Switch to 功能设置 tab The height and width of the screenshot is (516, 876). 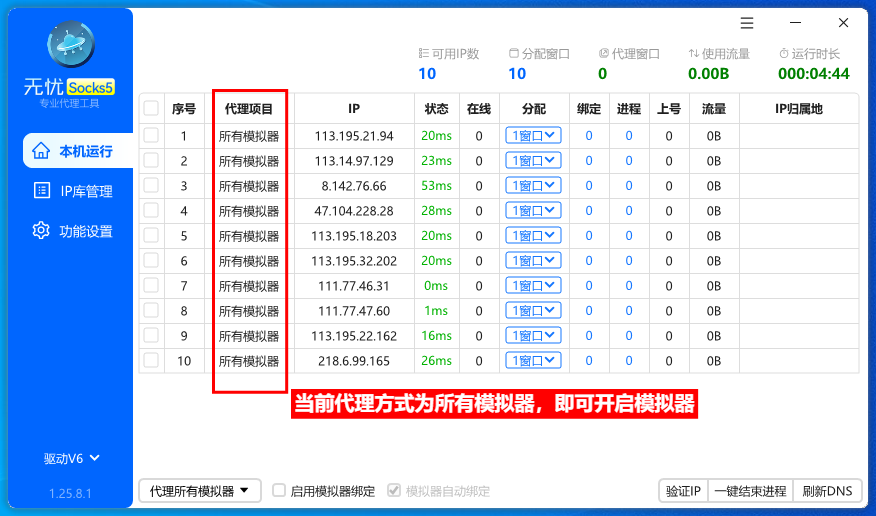[73, 231]
